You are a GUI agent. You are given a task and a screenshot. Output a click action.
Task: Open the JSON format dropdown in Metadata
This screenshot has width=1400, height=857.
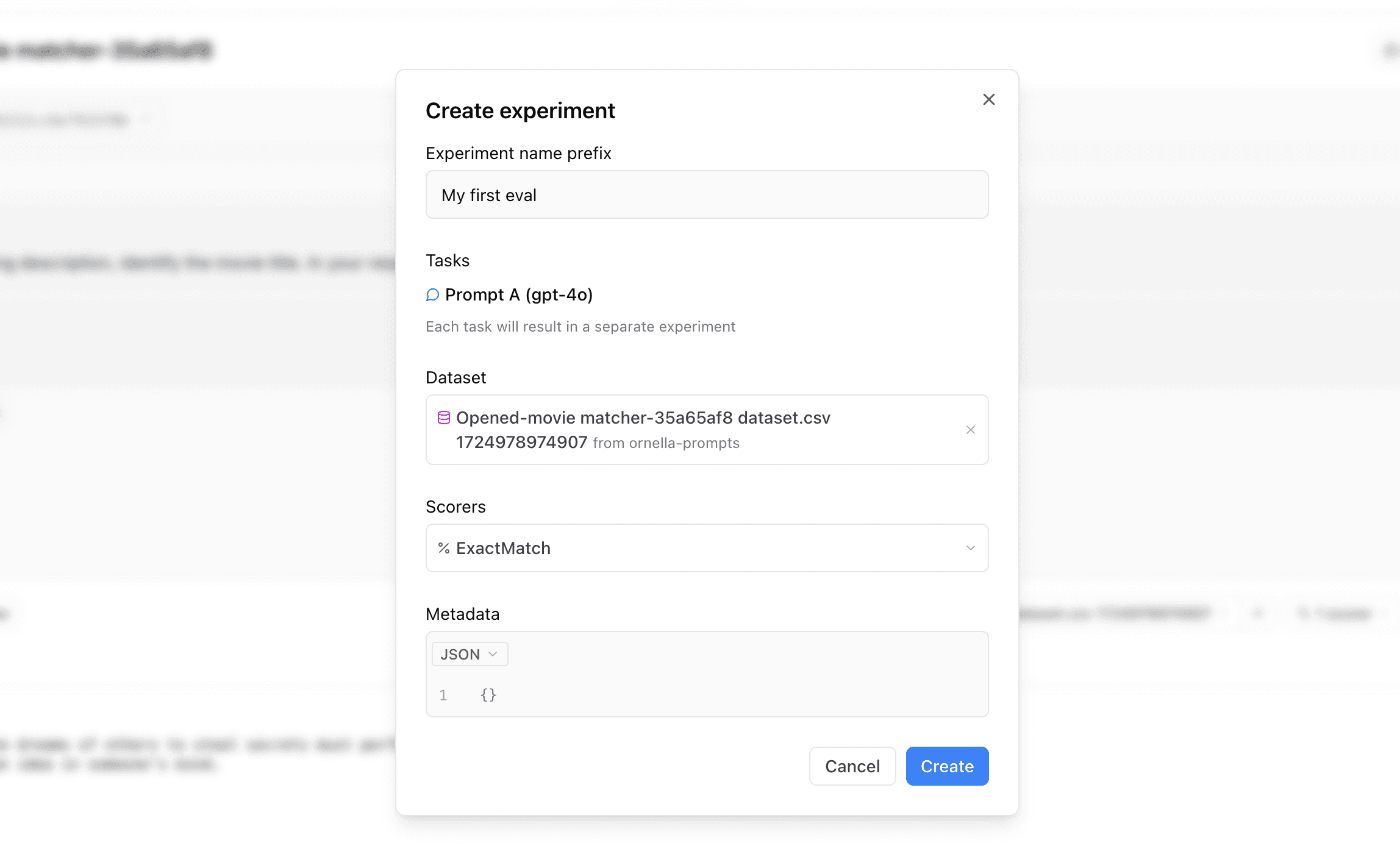469,654
